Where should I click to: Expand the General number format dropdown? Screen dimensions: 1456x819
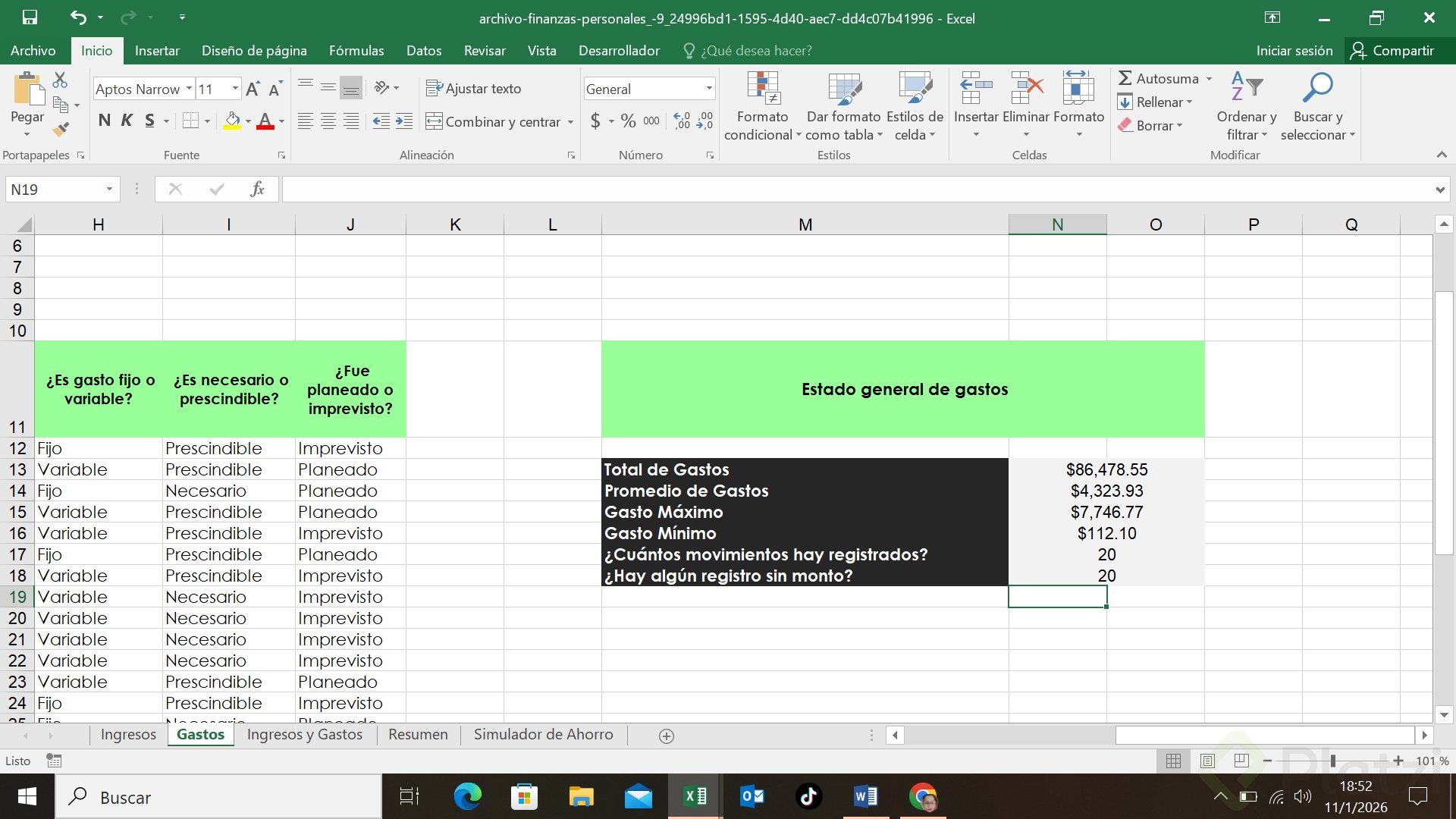(708, 89)
